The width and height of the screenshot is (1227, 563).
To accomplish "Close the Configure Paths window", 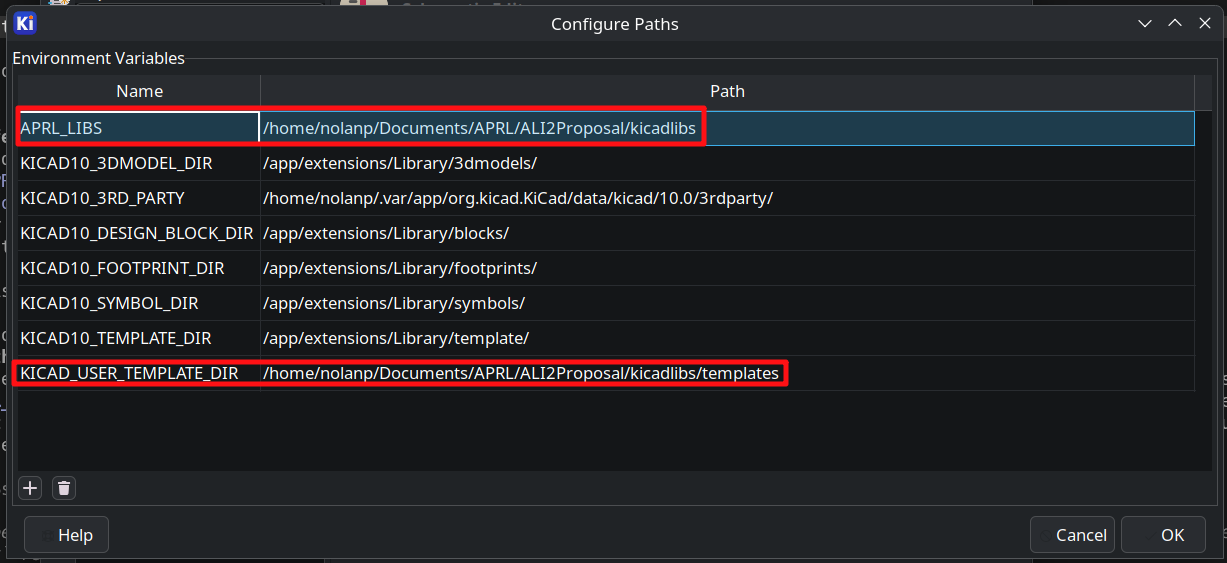I will (1205, 23).
